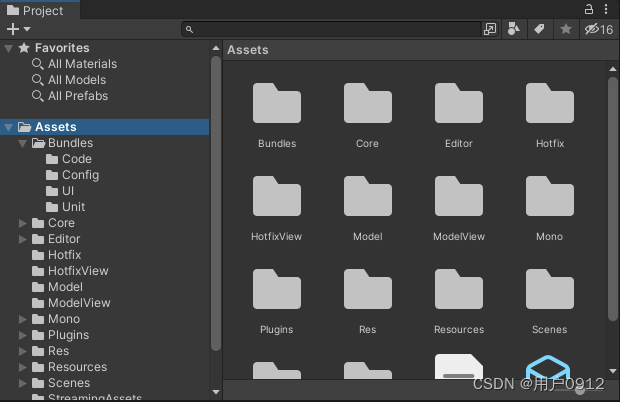Toggle the Project panel lock icon

[x=589, y=9]
